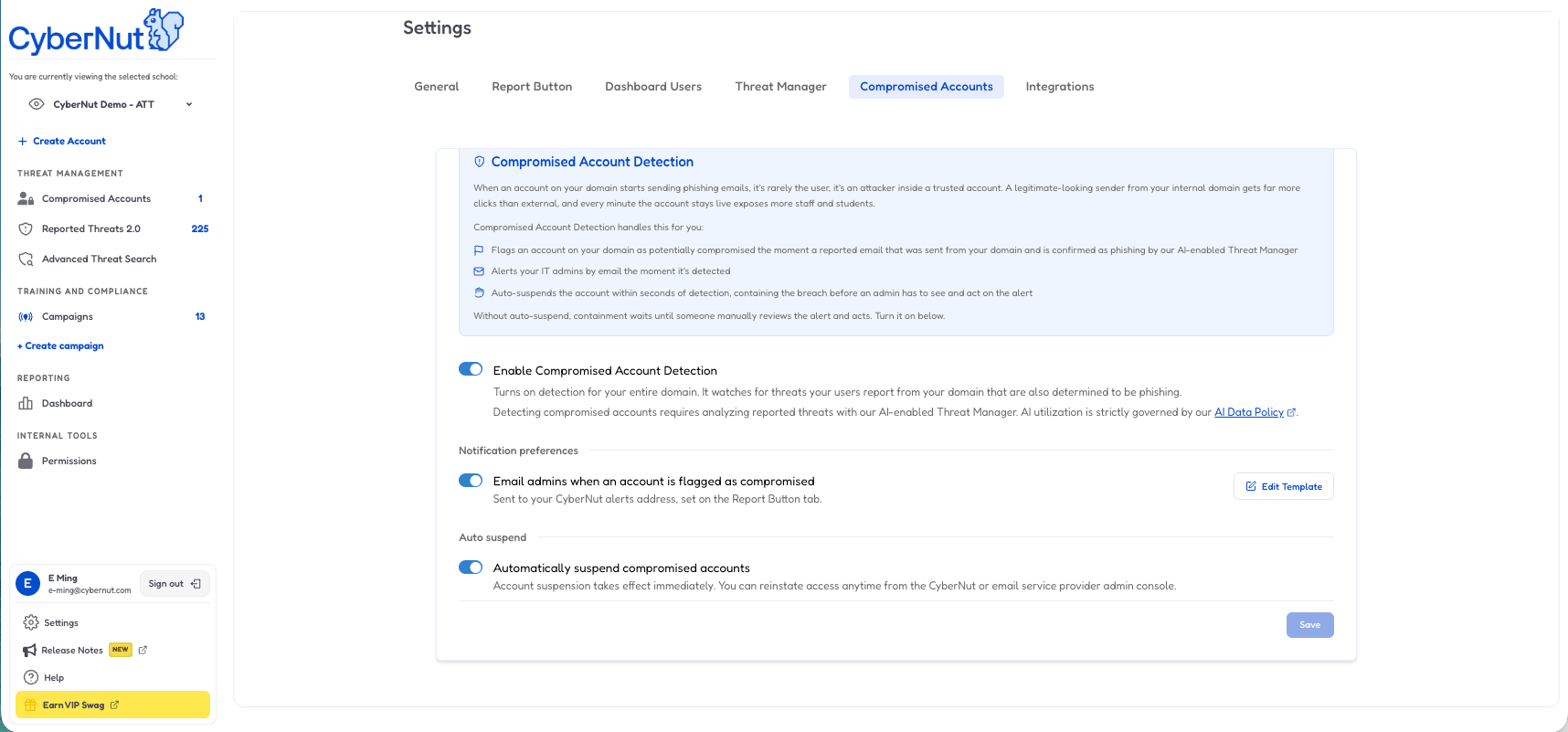Viewport: 1568px width, 732px height.
Task: Click the Compromised Accounts user-lock icon in sidebar
Action: (26, 198)
